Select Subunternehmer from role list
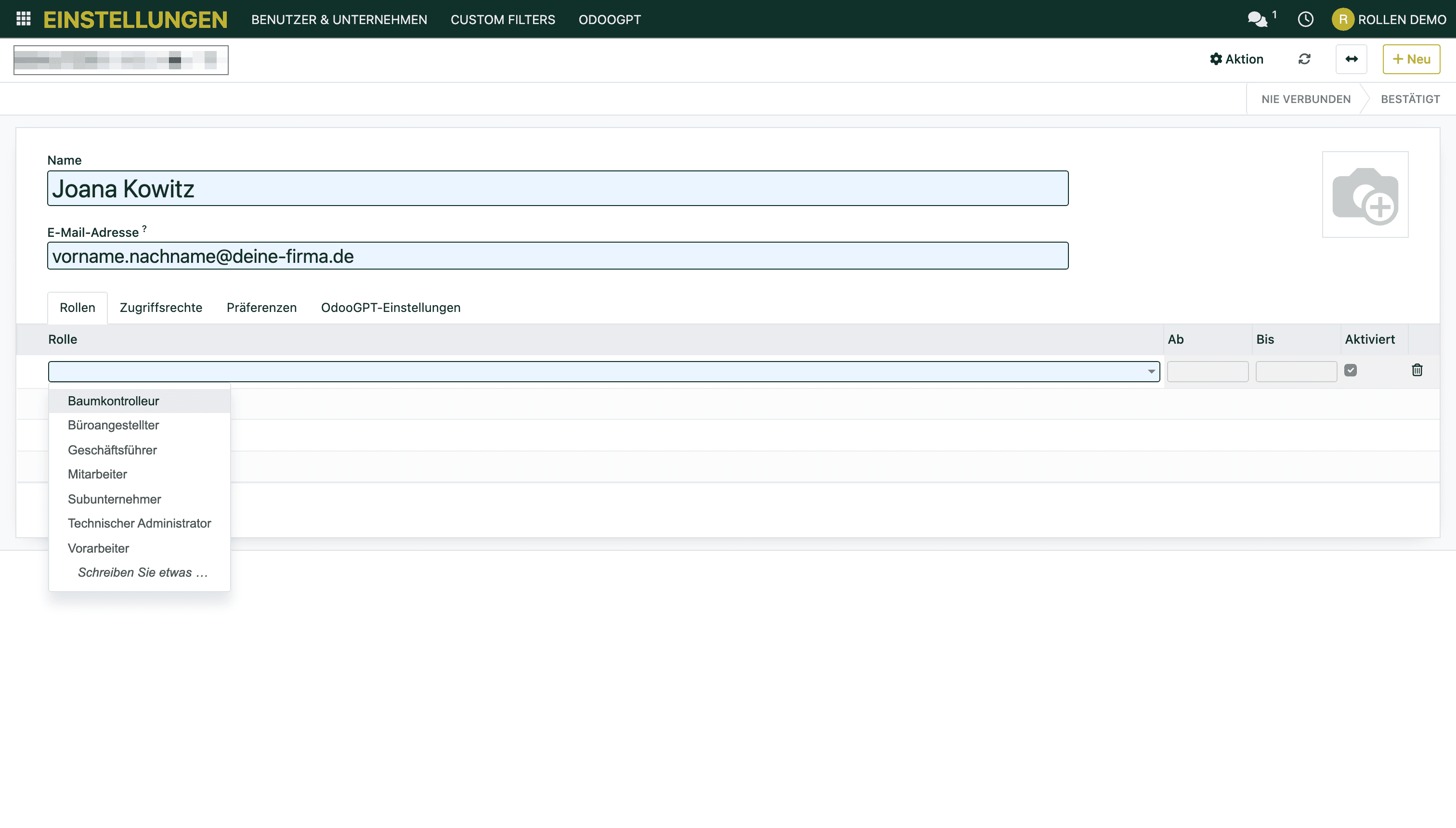The height and width of the screenshot is (828, 1456). point(139,499)
